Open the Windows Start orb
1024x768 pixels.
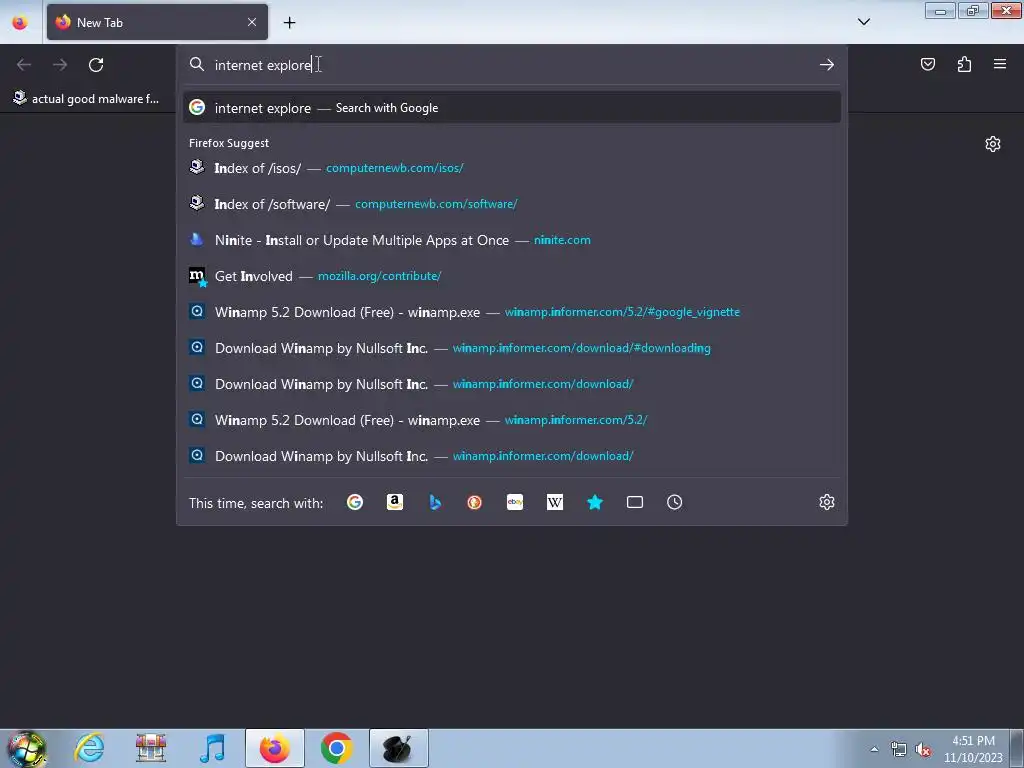[26, 748]
